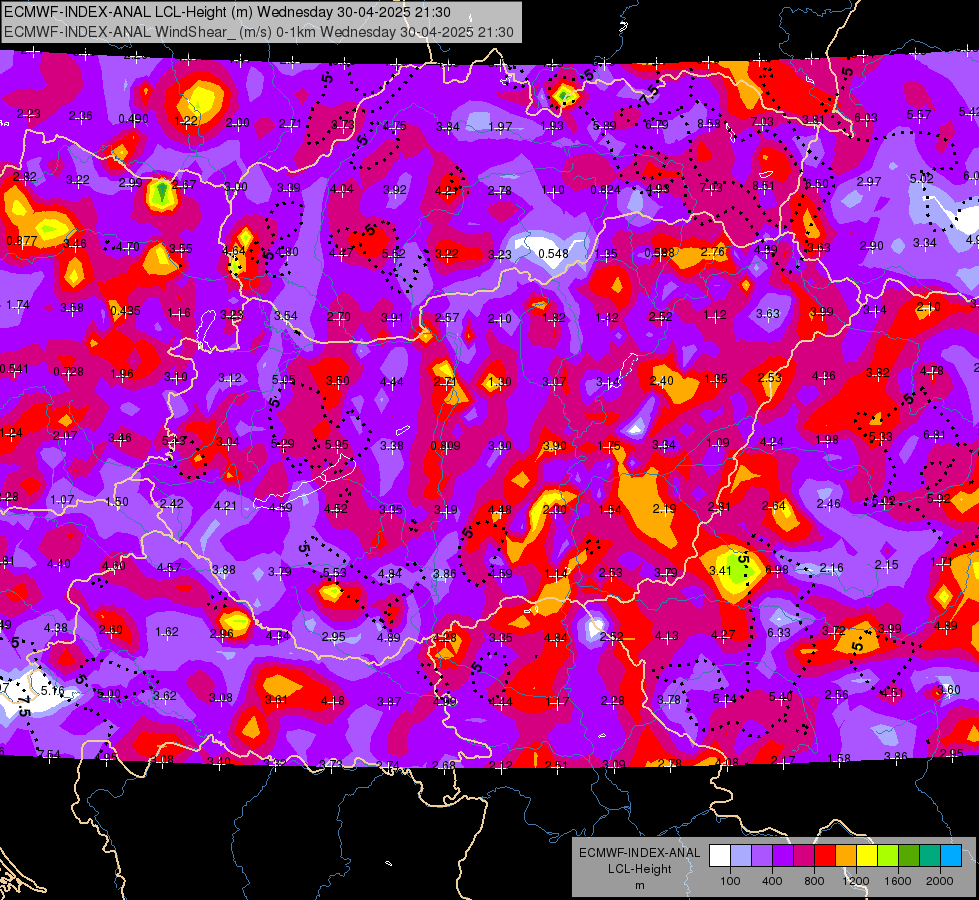Click the light lavender legend swatch
Image resolution: width=979 pixels, height=900 pixels.
[x=741, y=856]
